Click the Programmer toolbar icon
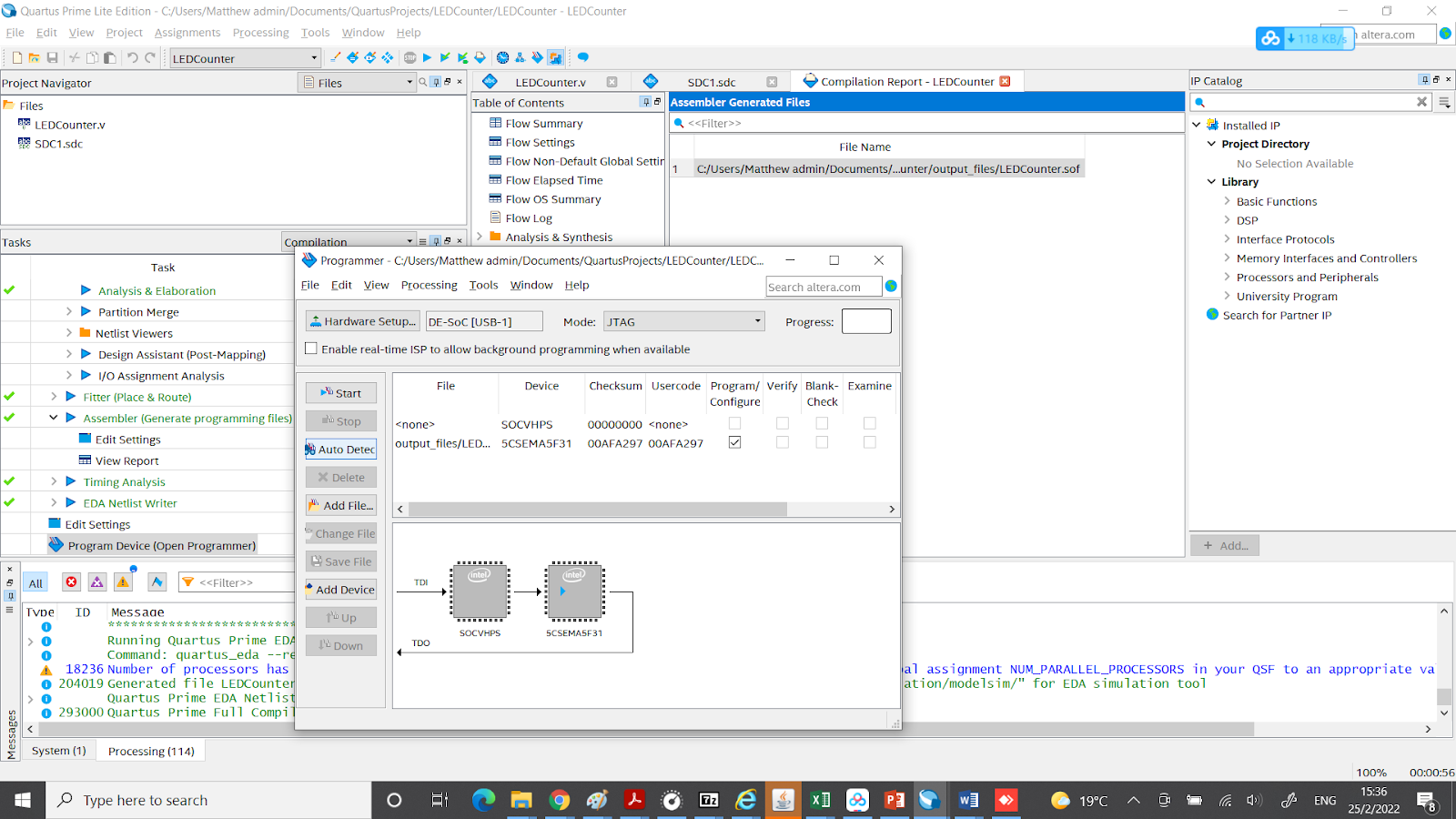 537,57
